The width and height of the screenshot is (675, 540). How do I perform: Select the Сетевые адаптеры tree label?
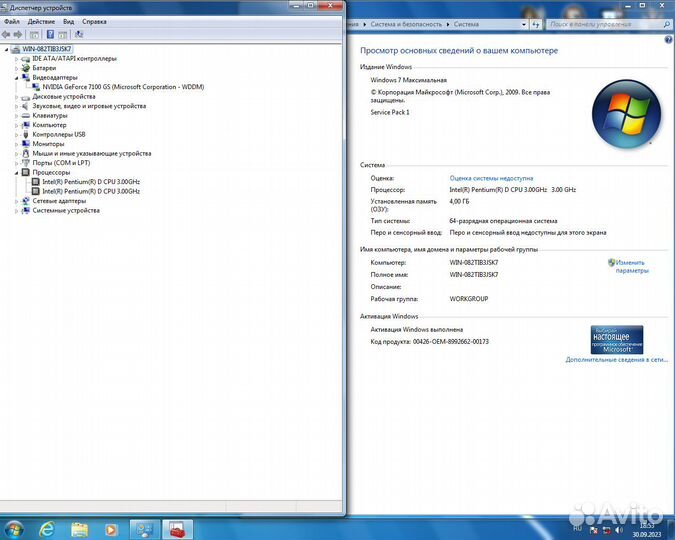tap(59, 201)
